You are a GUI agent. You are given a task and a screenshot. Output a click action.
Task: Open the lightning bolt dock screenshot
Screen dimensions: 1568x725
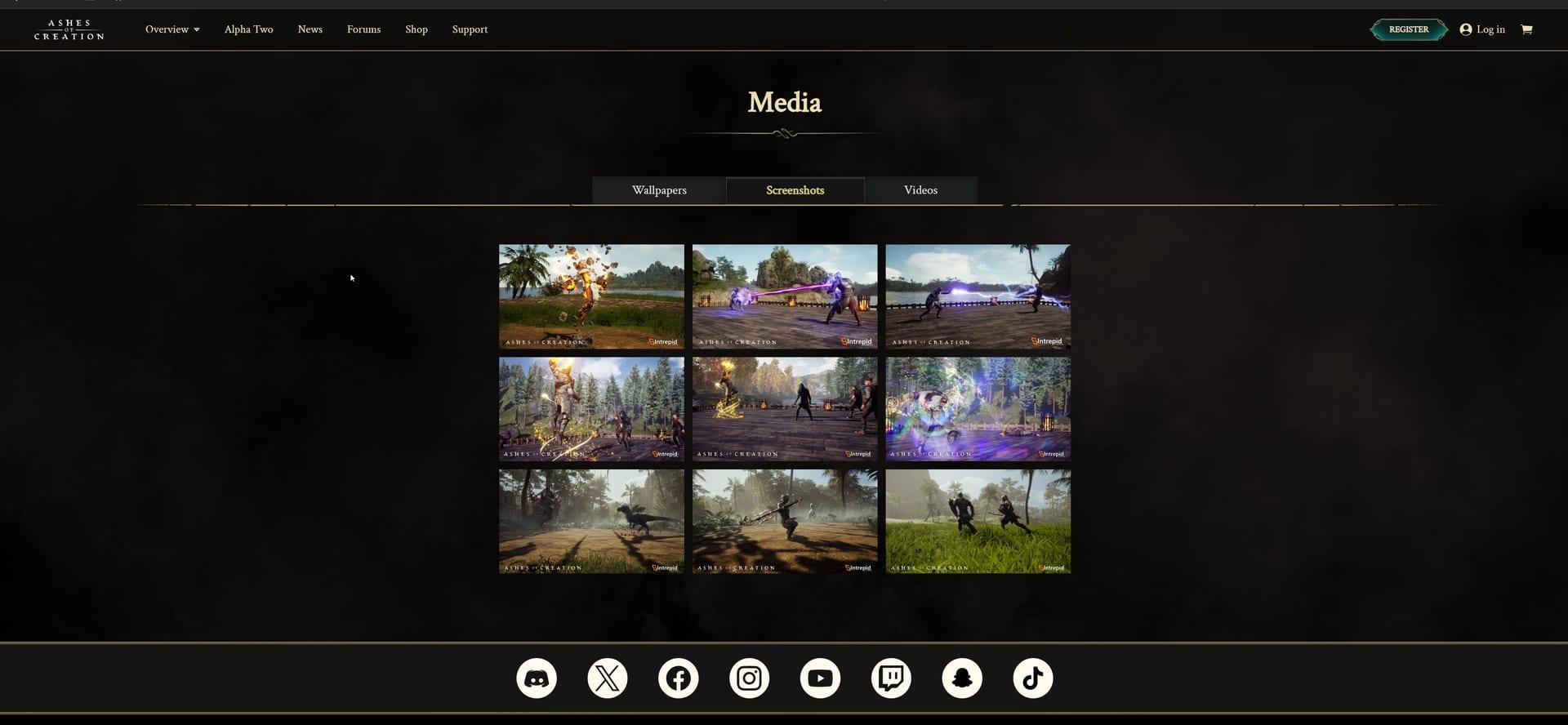coord(978,296)
